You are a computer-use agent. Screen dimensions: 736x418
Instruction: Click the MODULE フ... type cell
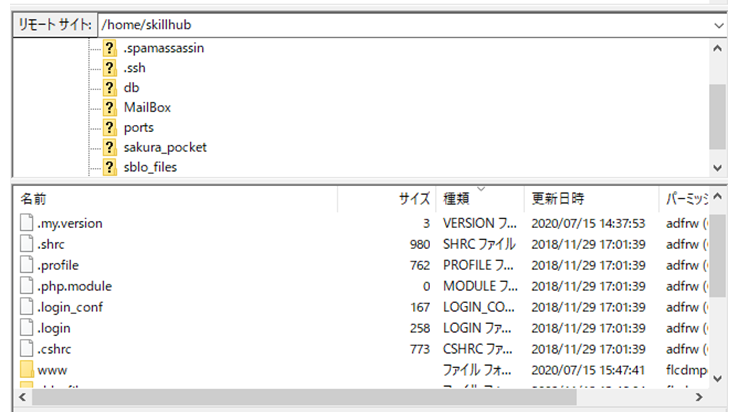(480, 286)
